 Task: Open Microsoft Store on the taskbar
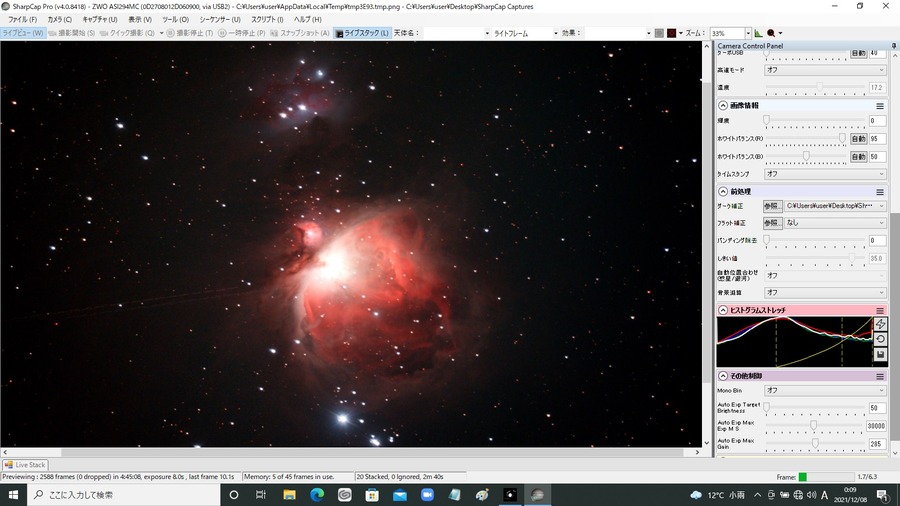click(x=372, y=495)
